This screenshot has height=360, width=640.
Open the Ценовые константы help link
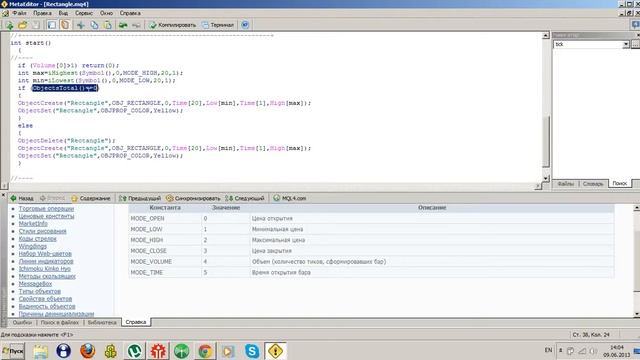point(46,216)
